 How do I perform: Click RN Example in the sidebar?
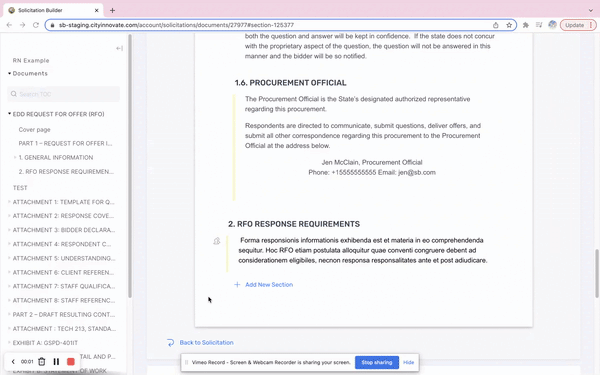pyautogui.click(x=31, y=60)
